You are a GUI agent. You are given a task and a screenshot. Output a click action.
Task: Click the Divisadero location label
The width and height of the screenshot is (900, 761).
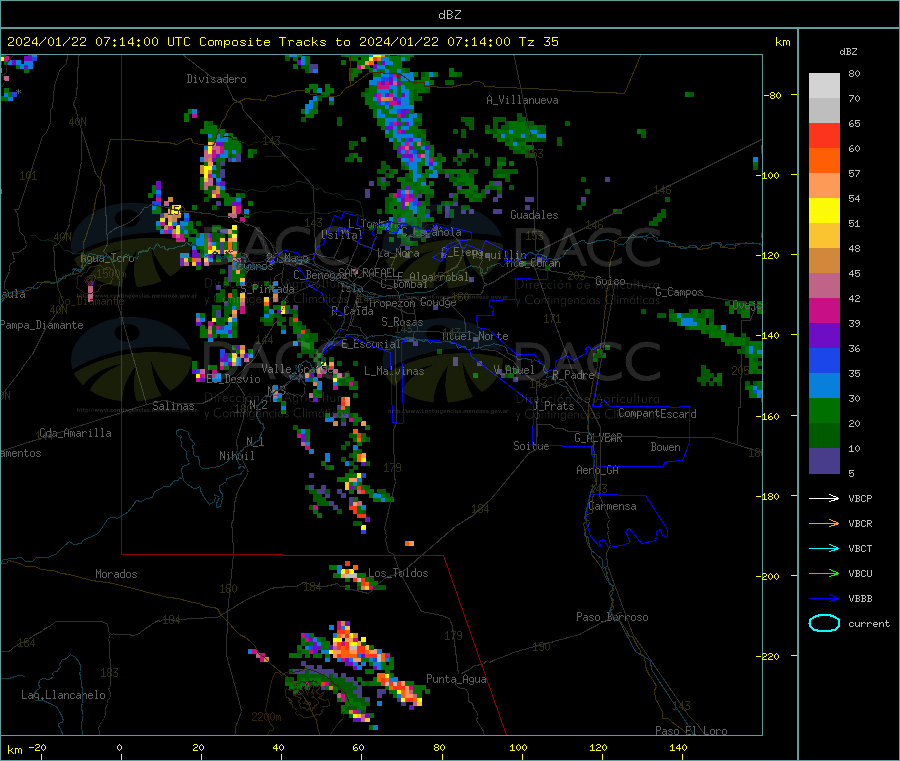216,79
